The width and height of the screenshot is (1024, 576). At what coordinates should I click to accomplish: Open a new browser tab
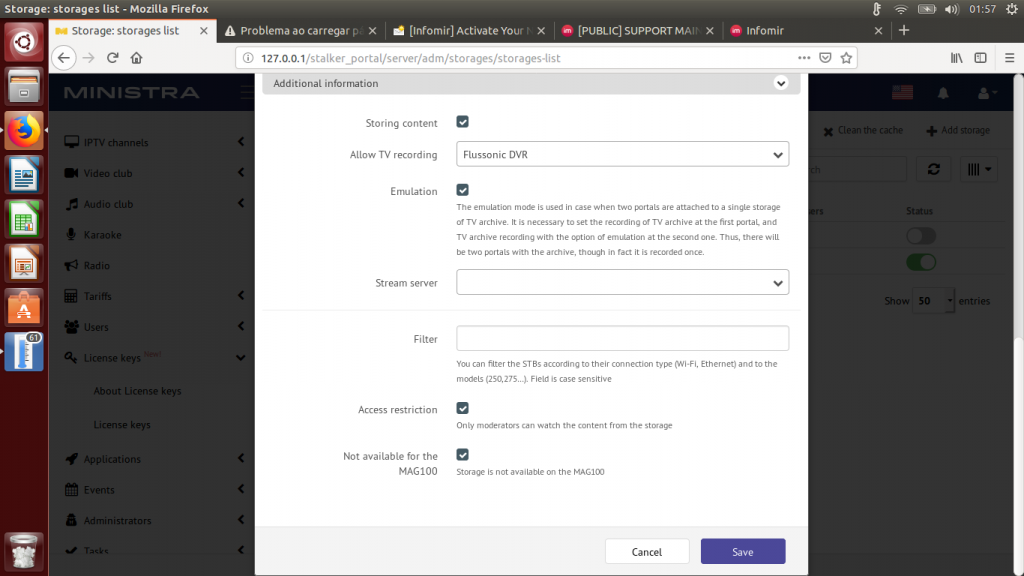[904, 30]
